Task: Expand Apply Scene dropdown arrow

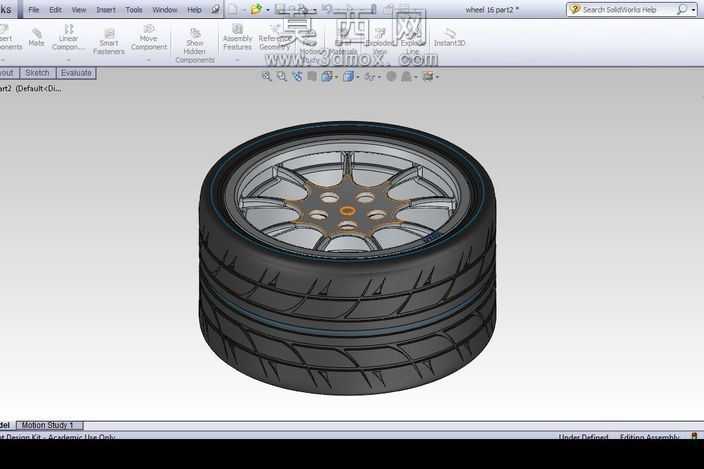Action: 416,77
